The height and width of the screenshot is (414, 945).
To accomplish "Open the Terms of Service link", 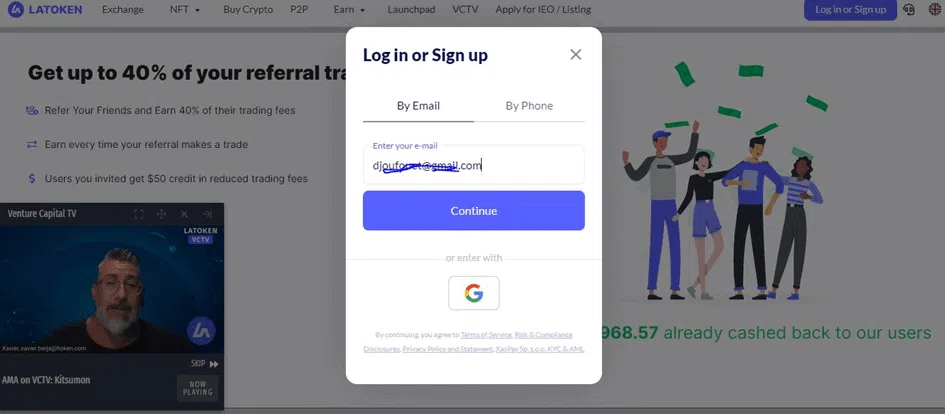I will [x=486, y=334].
